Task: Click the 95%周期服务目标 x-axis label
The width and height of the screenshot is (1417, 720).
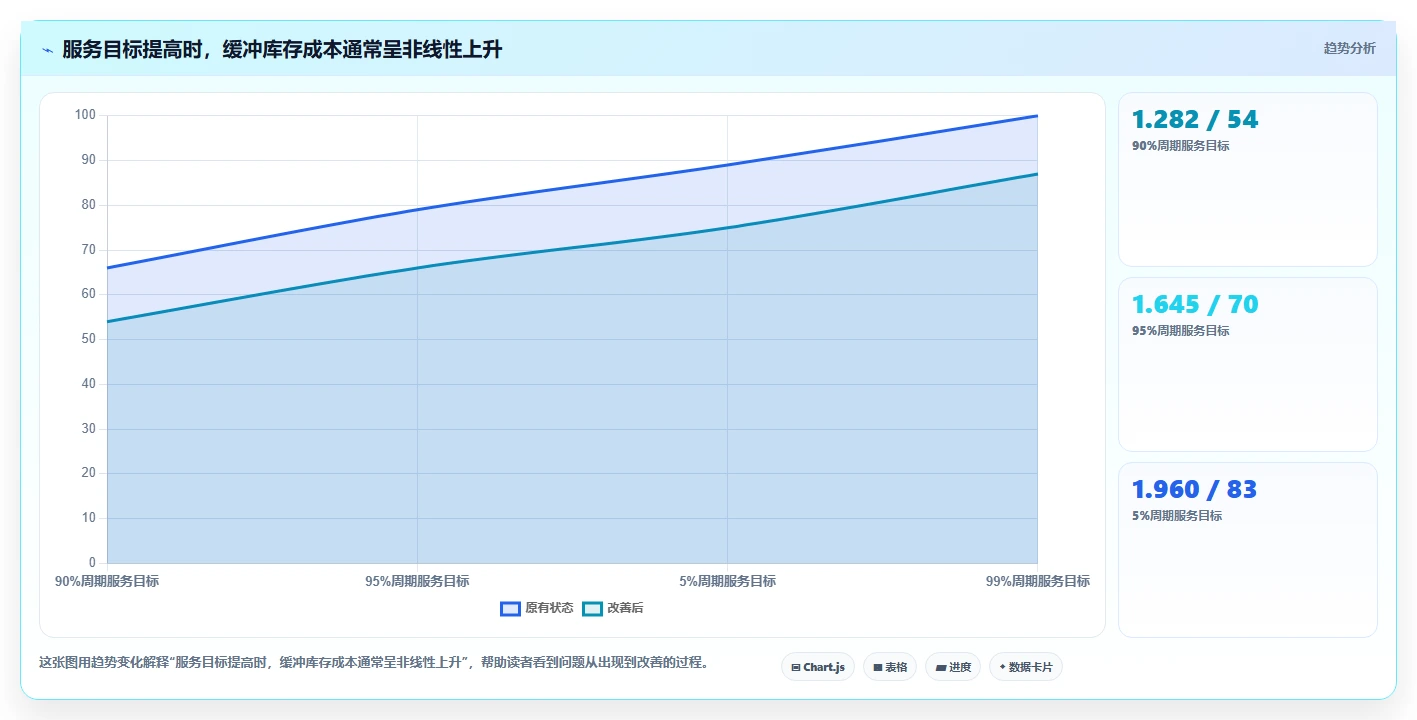Action: pos(417,581)
